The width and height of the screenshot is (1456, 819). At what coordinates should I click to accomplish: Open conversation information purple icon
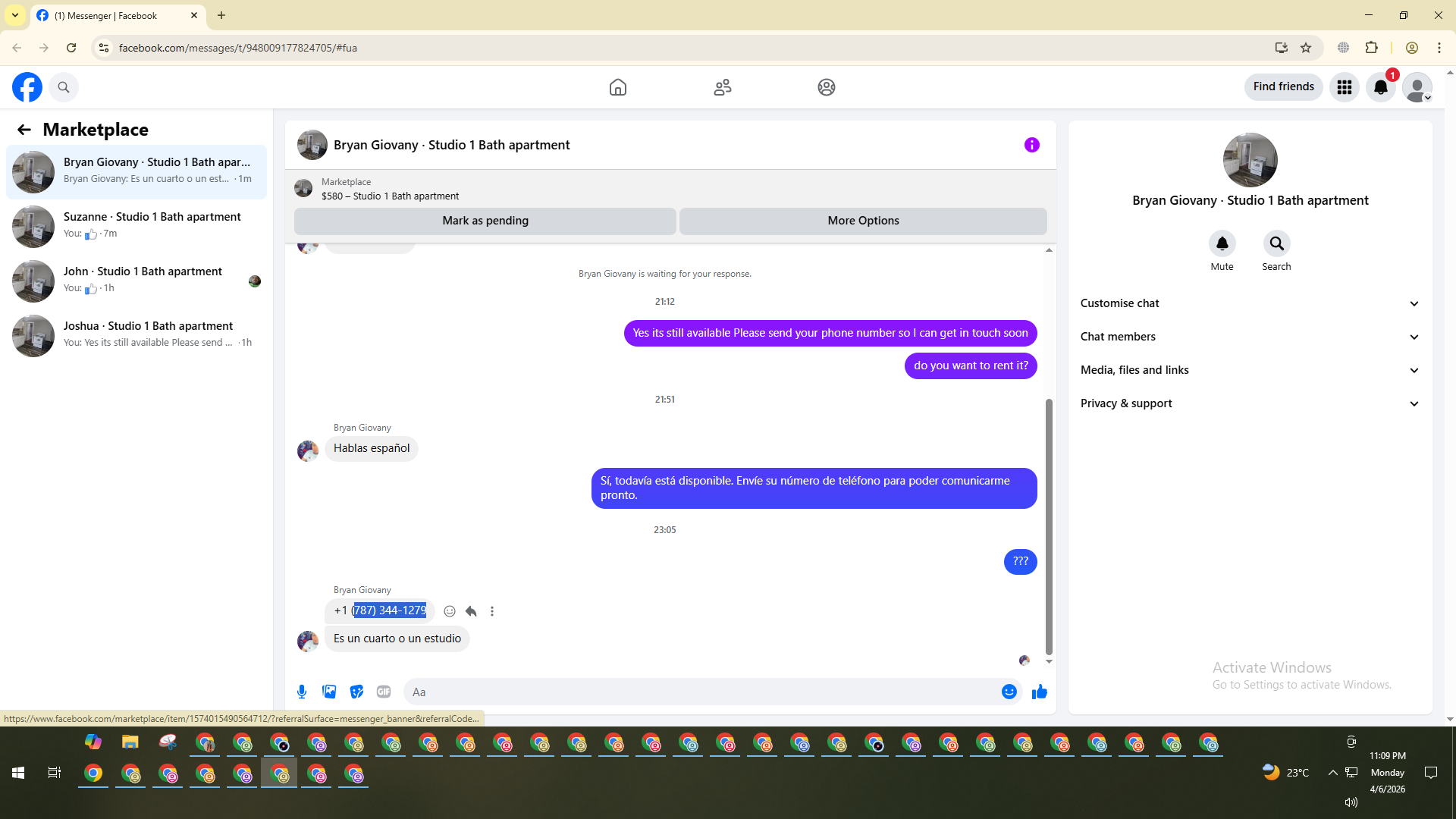(1032, 145)
